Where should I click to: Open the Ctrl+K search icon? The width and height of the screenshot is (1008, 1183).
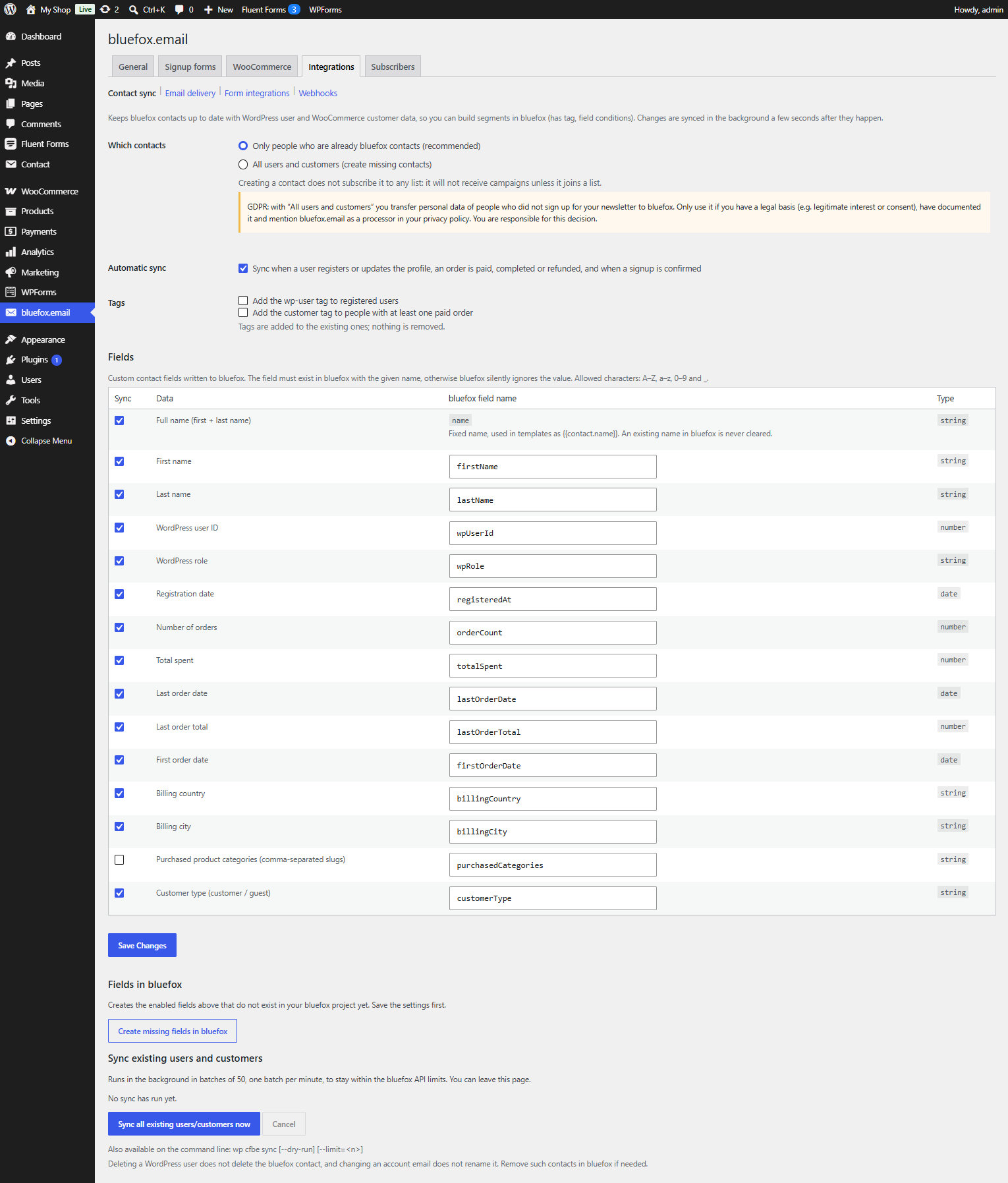pyautogui.click(x=133, y=9)
